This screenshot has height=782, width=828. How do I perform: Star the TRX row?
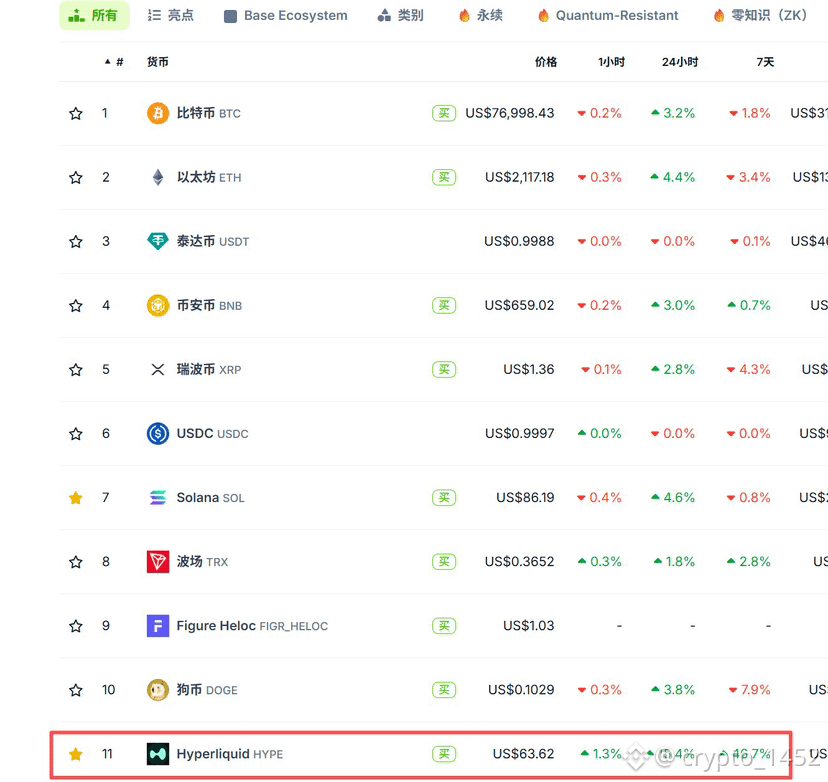(x=76, y=562)
